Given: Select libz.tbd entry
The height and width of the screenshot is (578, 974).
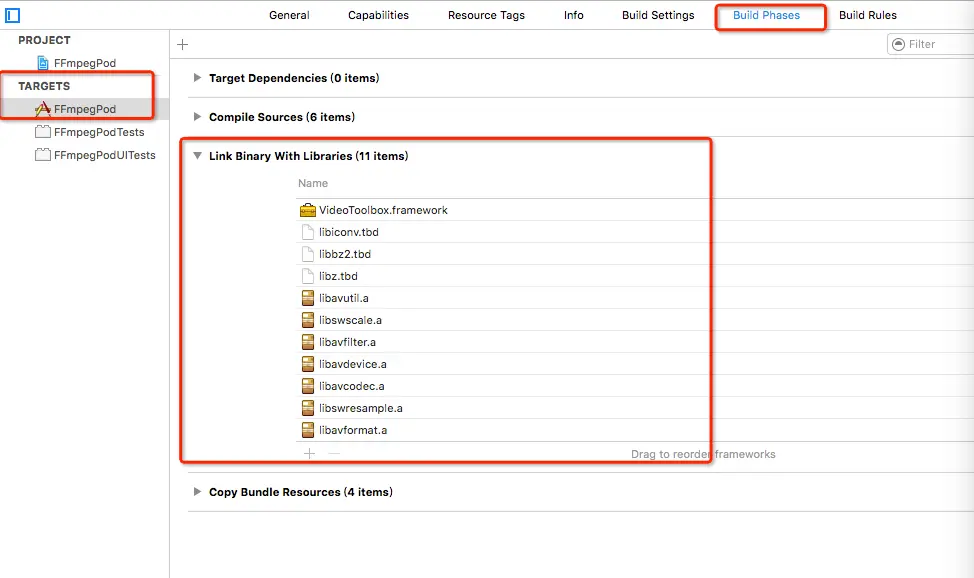Looking at the screenshot, I should 338,276.
